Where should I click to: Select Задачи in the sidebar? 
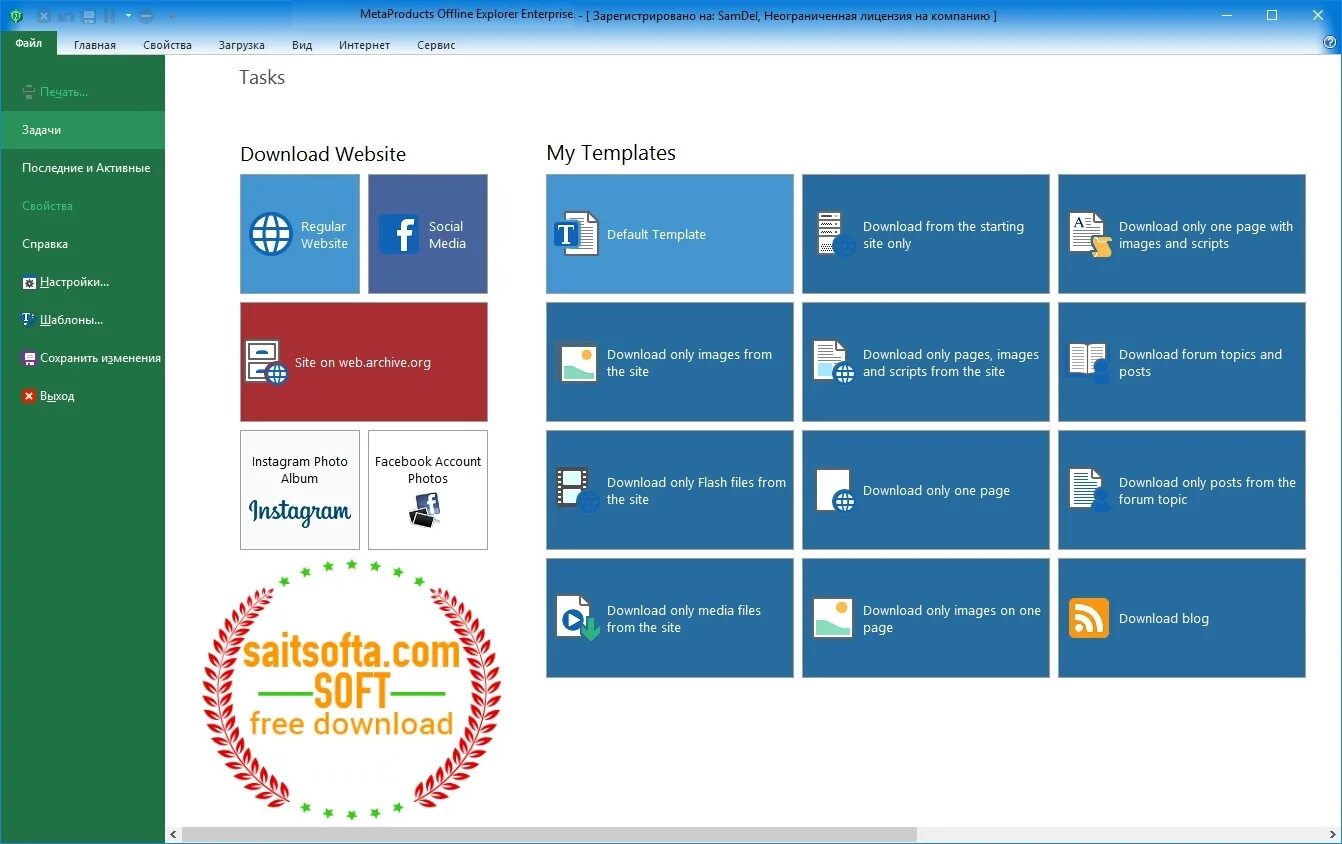point(83,130)
